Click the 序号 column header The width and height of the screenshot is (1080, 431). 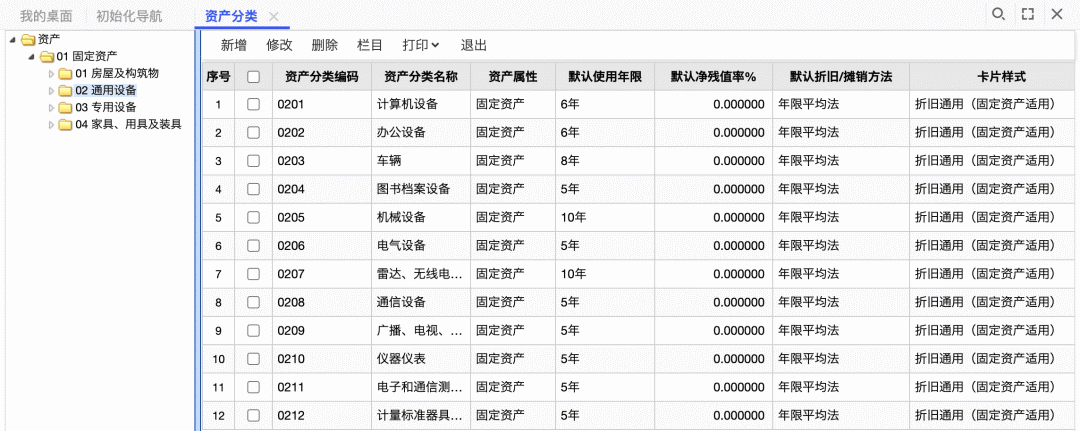(x=218, y=77)
